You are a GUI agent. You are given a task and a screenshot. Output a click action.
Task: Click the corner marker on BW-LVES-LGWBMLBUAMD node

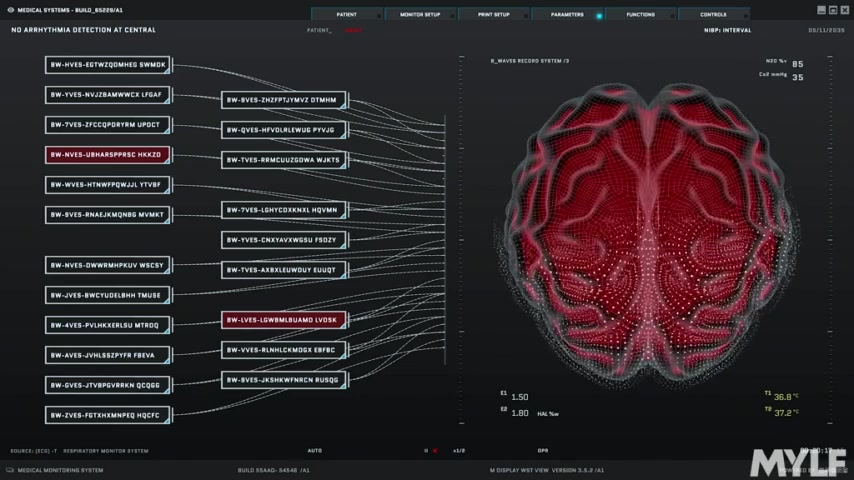tap(344, 325)
